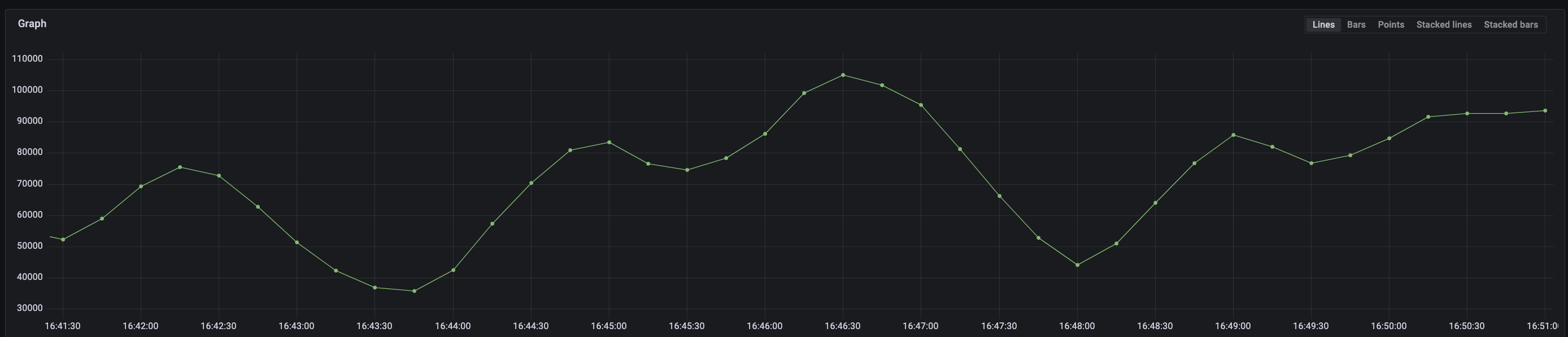Click the 50000 y-axis label
This screenshot has width=1568, height=337.
pos(30,246)
